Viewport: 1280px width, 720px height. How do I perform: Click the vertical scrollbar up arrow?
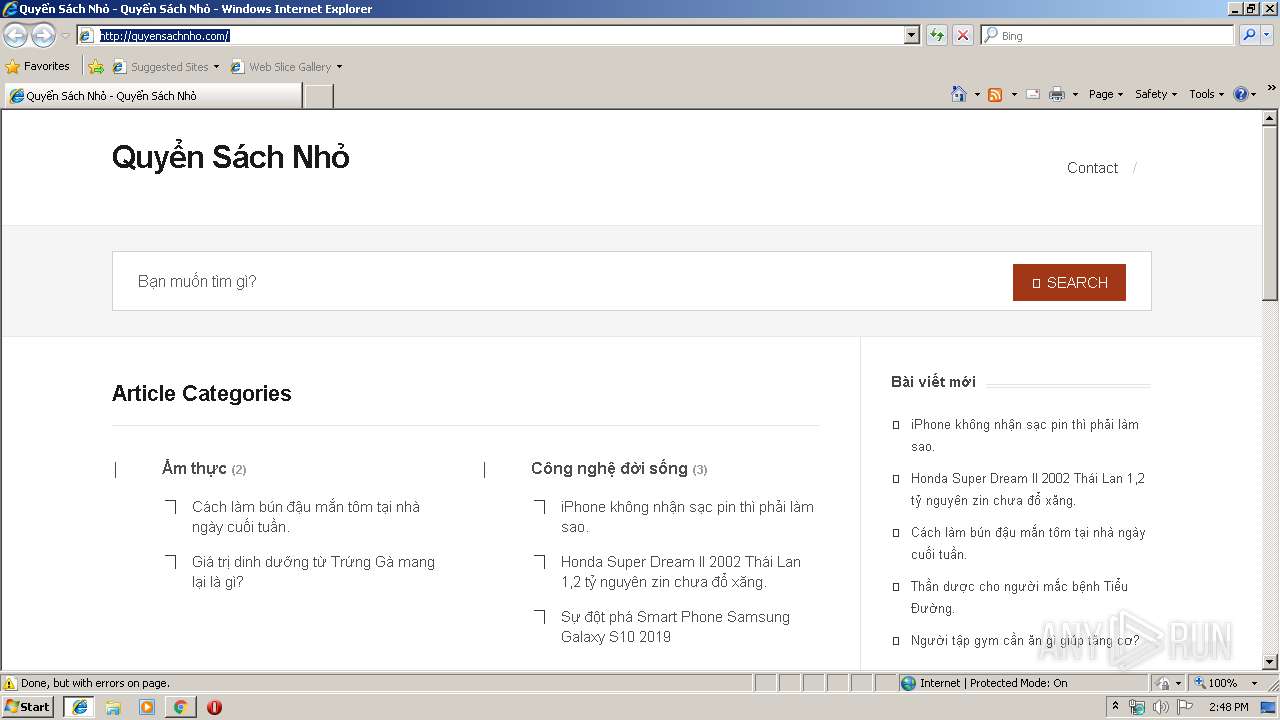pos(1270,118)
